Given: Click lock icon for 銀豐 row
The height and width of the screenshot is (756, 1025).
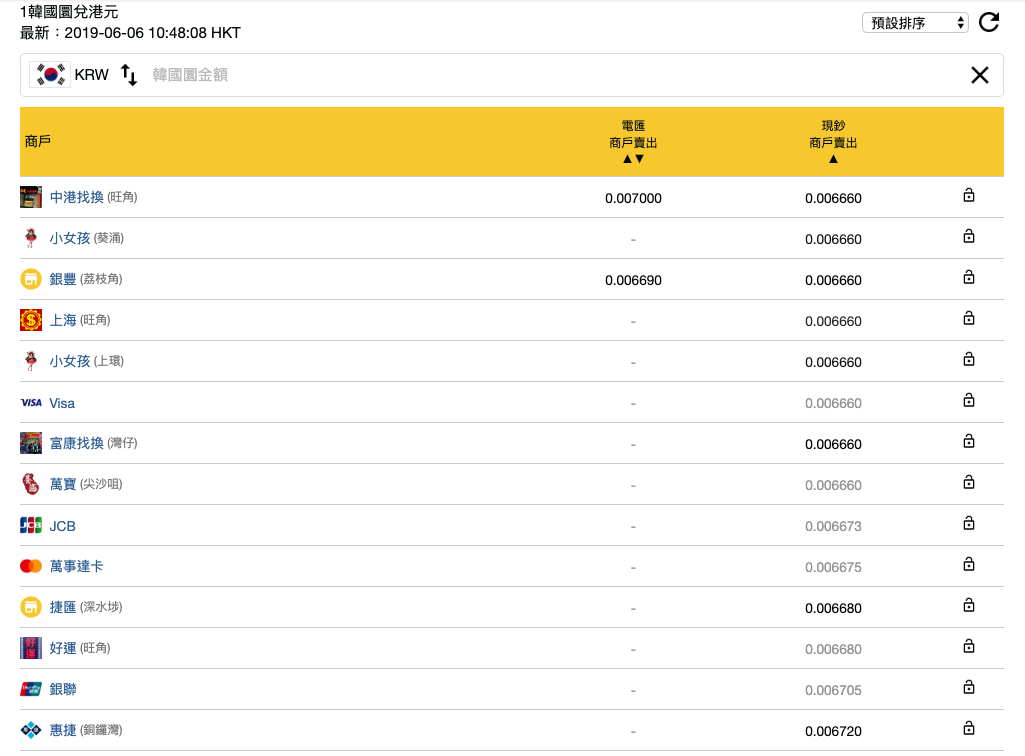Looking at the screenshot, I should [x=969, y=277].
